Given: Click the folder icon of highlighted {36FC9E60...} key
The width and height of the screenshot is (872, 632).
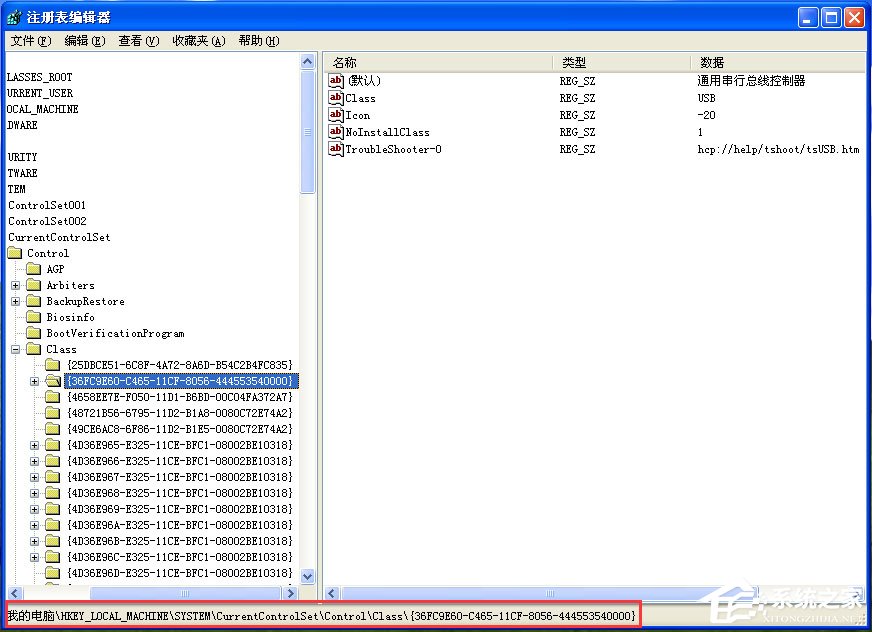Looking at the screenshot, I should [53, 381].
